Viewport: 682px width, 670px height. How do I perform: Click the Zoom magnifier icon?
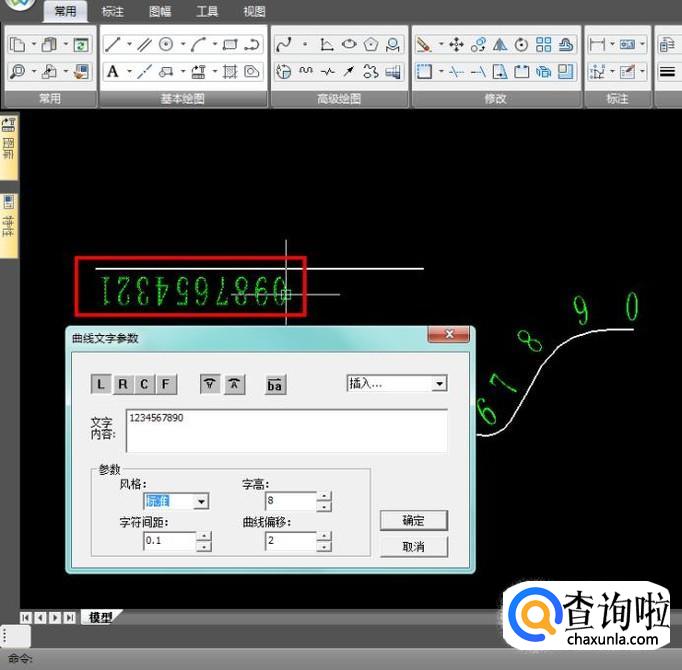pyautogui.click(x=18, y=71)
